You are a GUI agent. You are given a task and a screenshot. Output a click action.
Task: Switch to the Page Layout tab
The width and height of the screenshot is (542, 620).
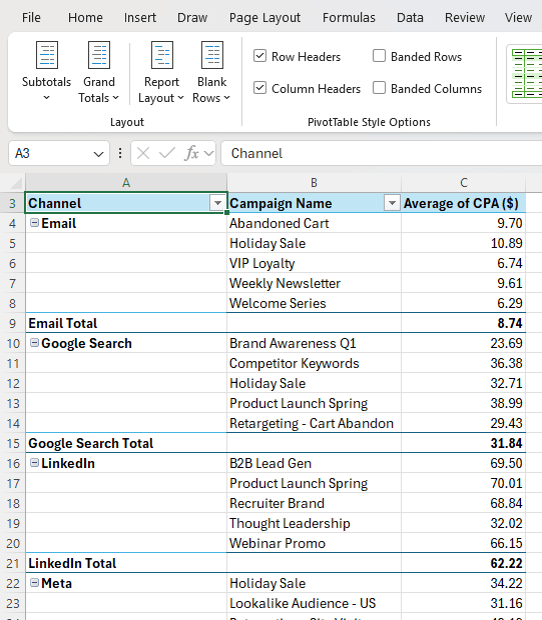pos(265,18)
